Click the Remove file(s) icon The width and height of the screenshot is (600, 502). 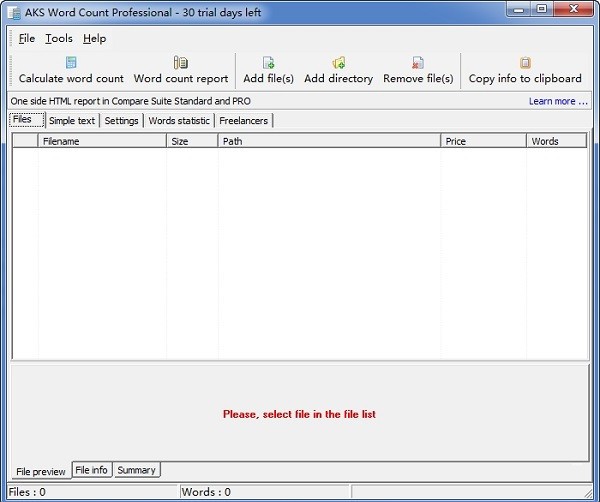pyautogui.click(x=418, y=62)
